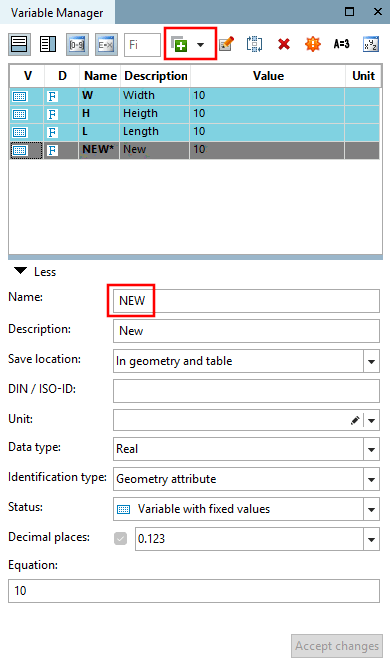Click the status icon in row L
This screenshot has height=663, width=390.
click(x=19, y=132)
